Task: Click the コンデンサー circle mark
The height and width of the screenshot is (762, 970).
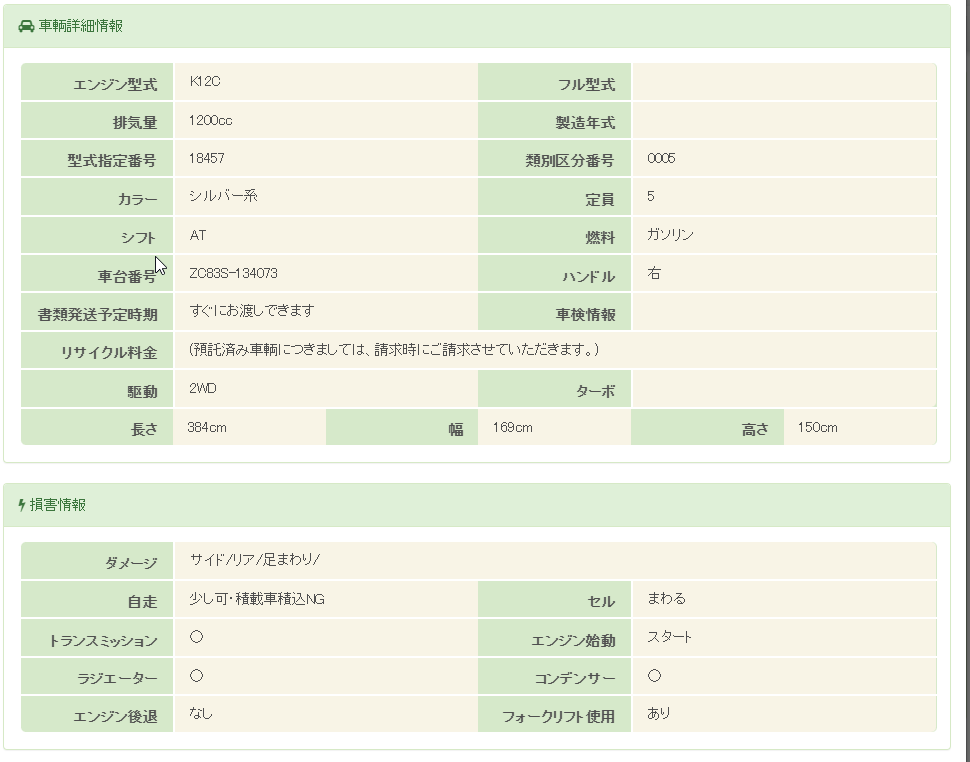Action: pyautogui.click(x=654, y=676)
